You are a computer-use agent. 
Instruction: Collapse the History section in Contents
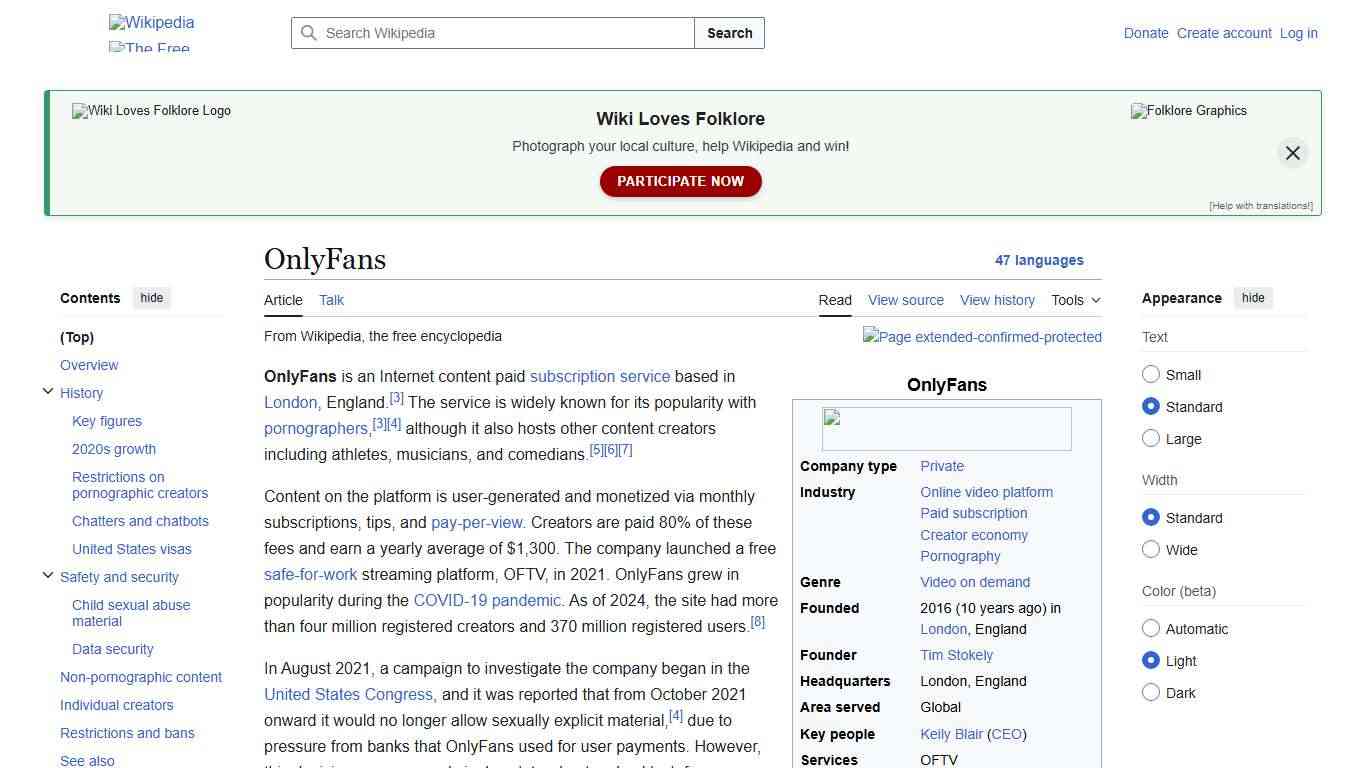point(48,391)
